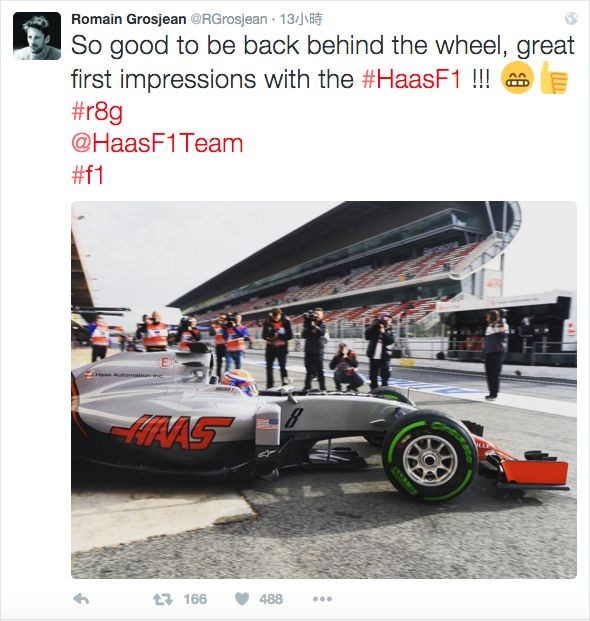
Task: Click the Romain Grosjean display name
Action: [x=129, y=19]
